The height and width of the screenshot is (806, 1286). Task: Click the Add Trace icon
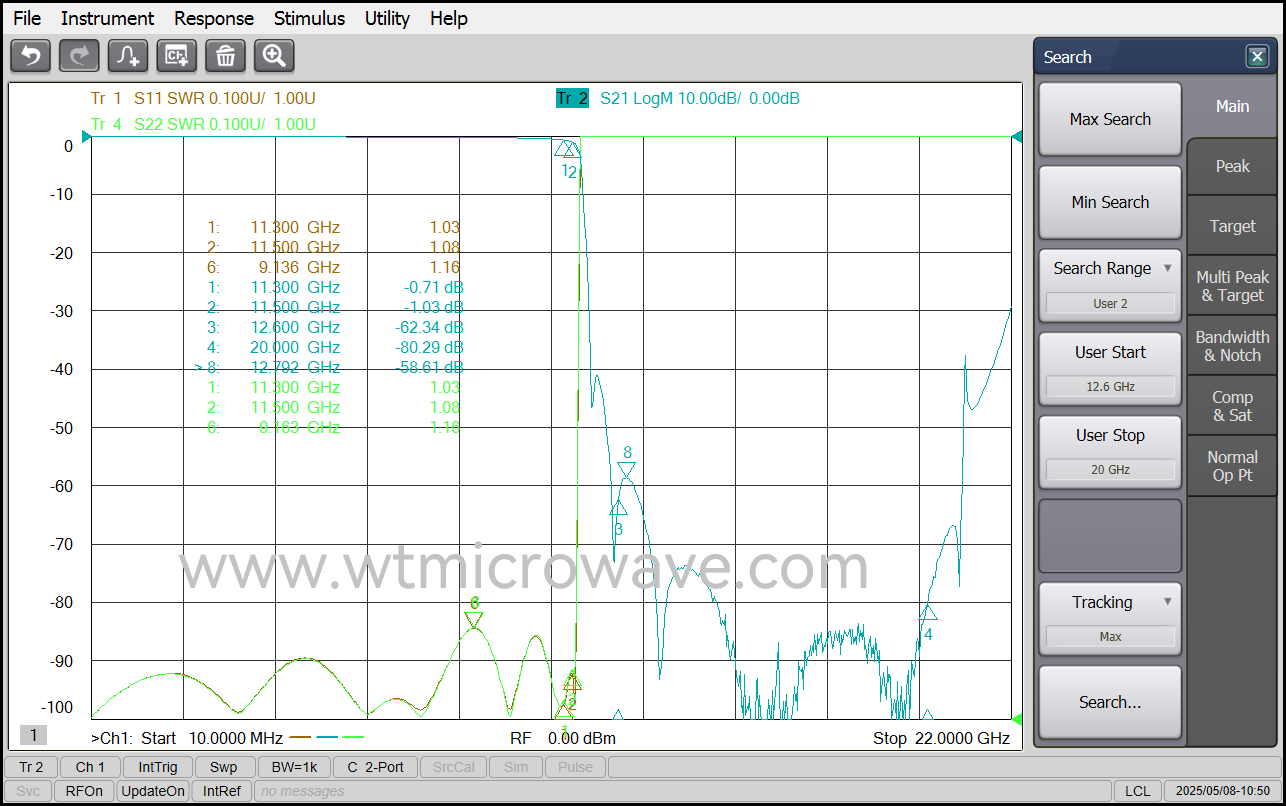pyautogui.click(x=128, y=56)
